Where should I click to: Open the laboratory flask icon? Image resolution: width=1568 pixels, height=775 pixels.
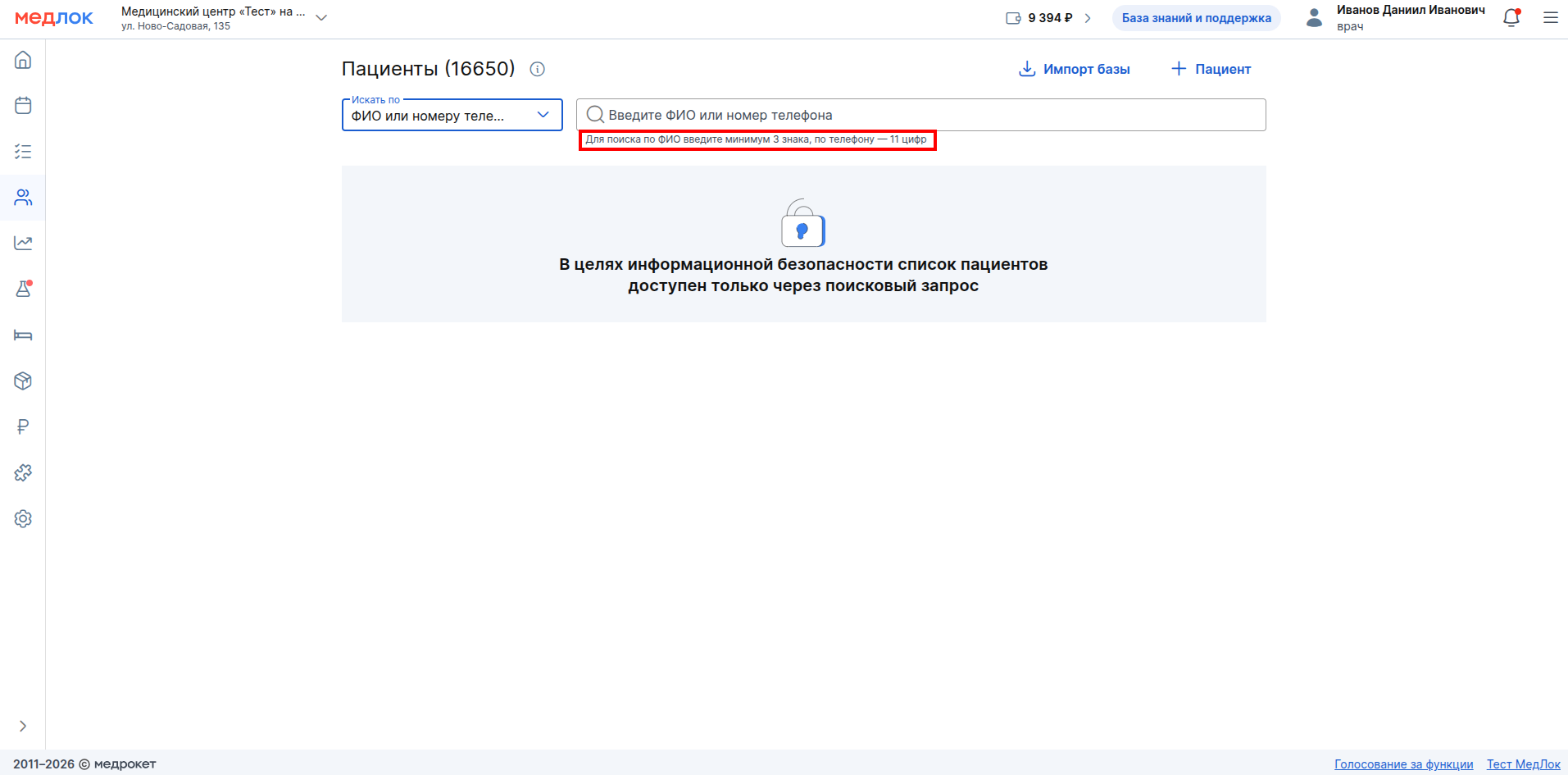click(23, 289)
